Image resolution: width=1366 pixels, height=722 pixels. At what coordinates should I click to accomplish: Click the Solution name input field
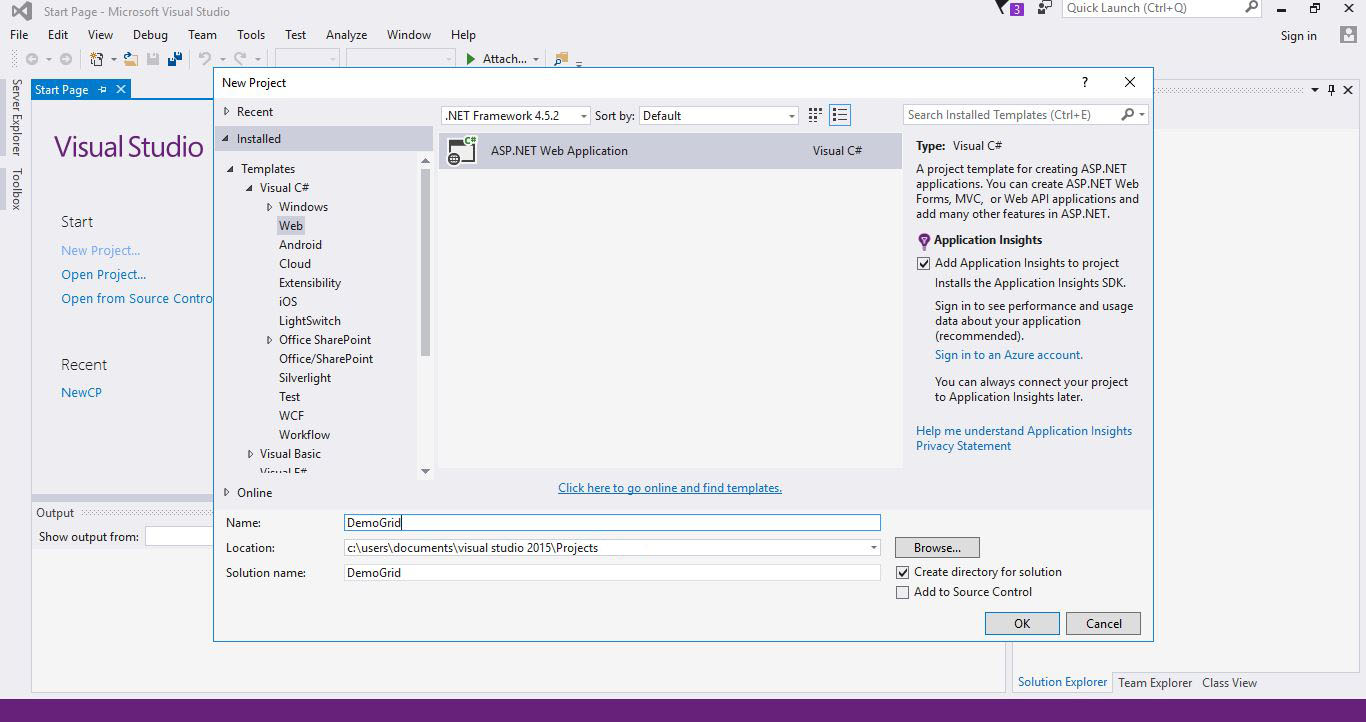[x=612, y=573]
